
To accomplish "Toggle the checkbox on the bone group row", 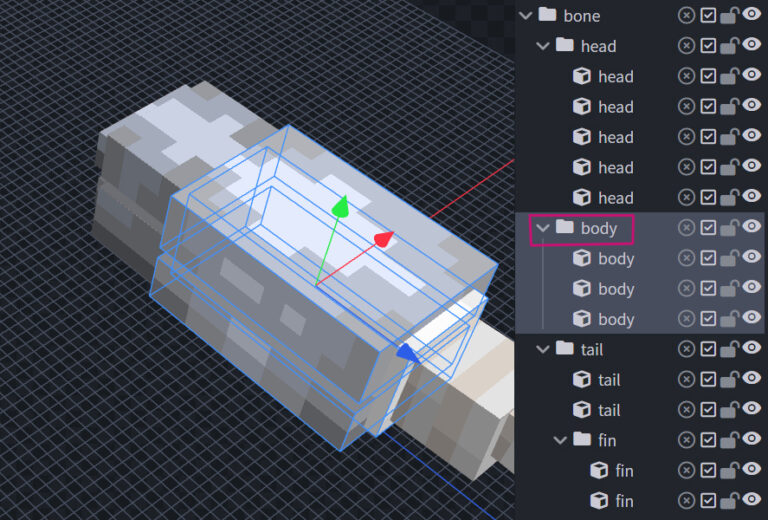I will [708, 15].
